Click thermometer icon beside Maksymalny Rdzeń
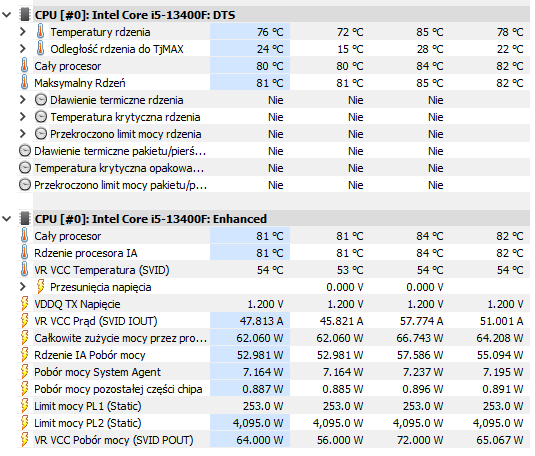Image resolution: width=535 pixels, height=456 pixels. point(24,82)
